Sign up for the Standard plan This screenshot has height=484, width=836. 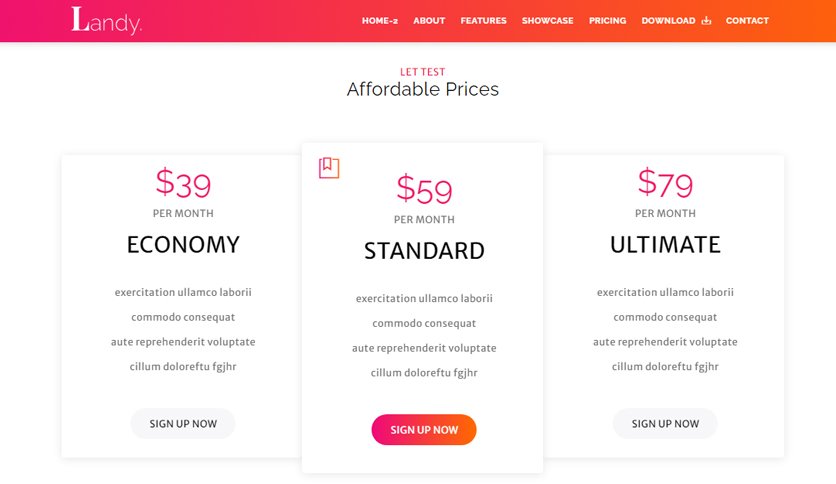424,430
